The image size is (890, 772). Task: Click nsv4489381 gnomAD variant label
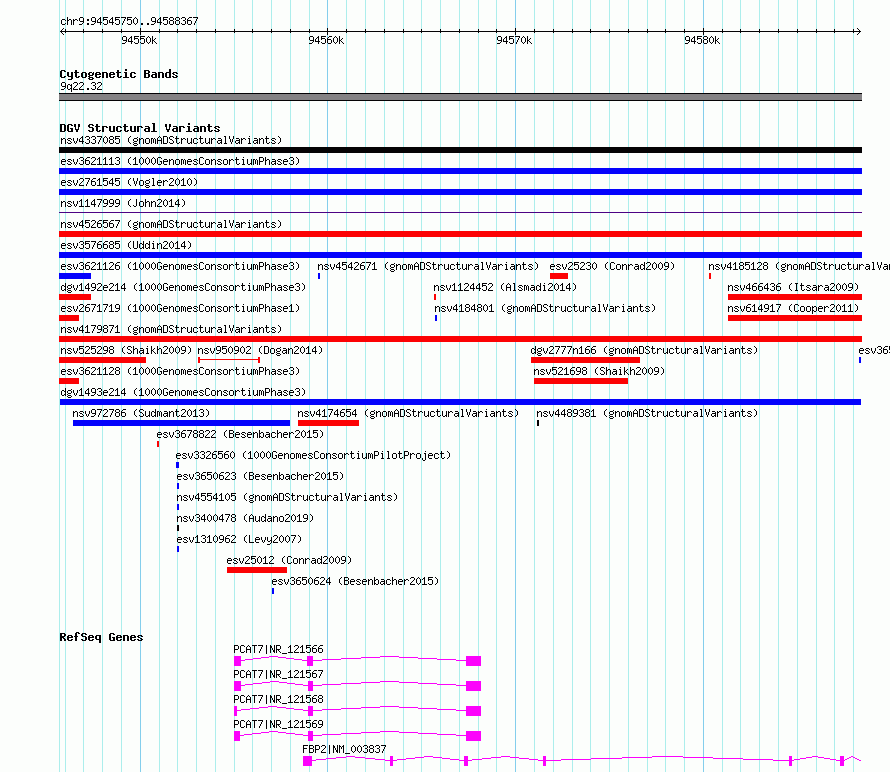click(x=647, y=413)
